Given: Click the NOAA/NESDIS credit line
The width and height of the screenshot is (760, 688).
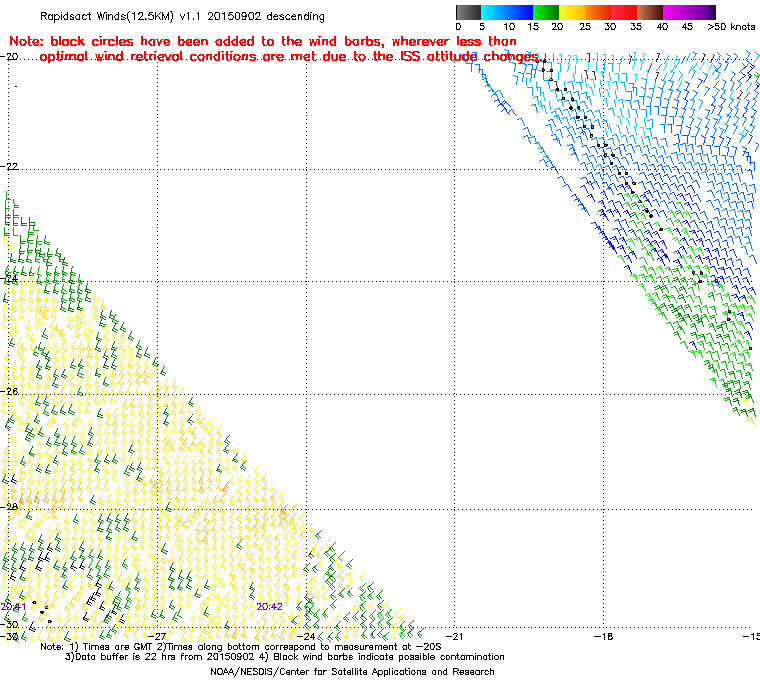Looking at the screenshot, I should coord(352,672).
